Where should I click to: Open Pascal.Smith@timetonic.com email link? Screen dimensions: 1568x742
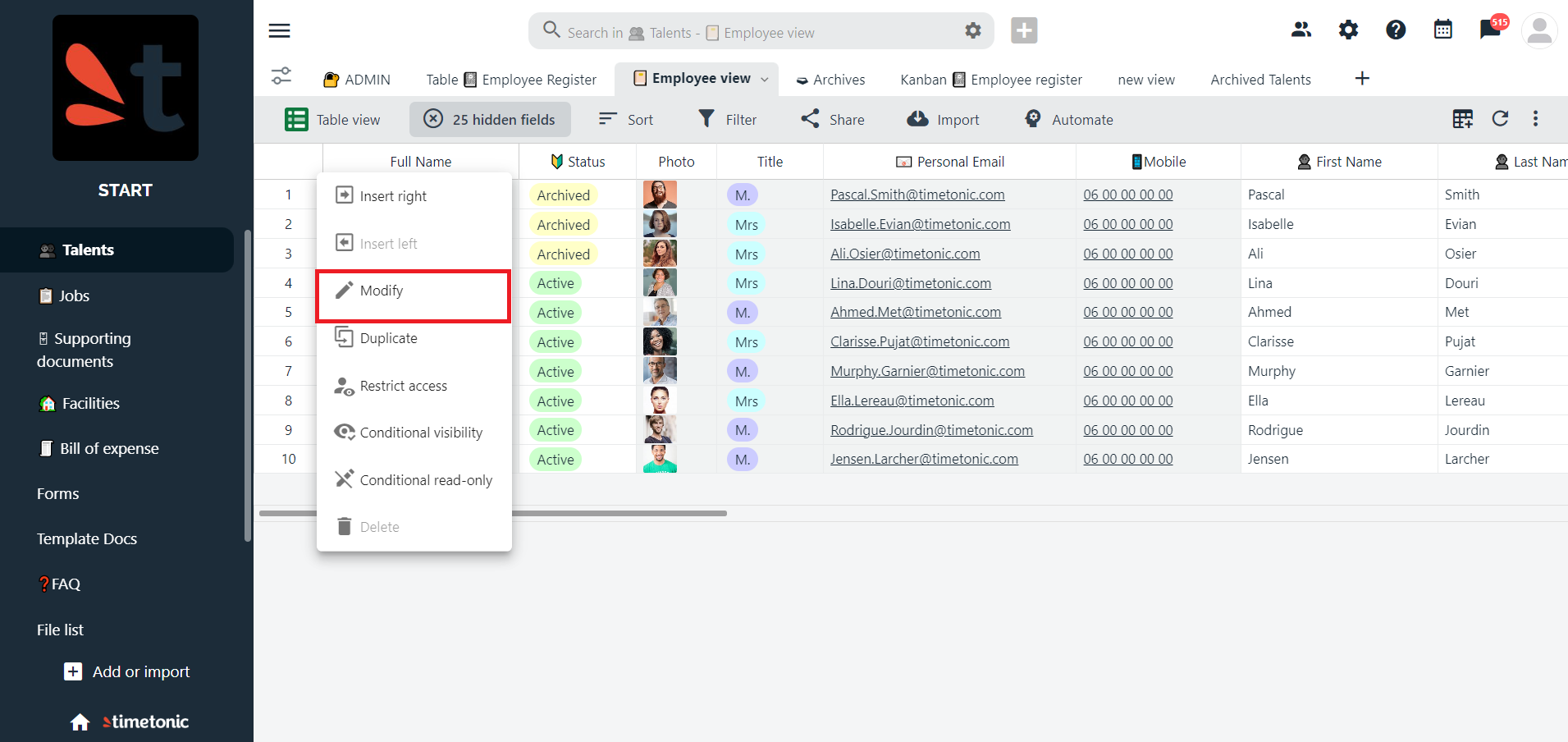(917, 195)
